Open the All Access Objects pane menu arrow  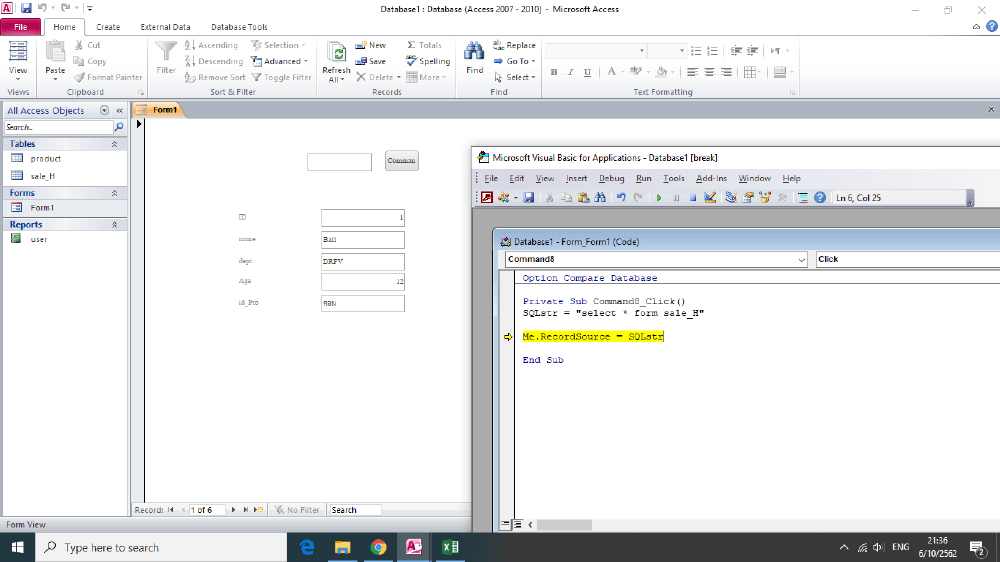104,110
